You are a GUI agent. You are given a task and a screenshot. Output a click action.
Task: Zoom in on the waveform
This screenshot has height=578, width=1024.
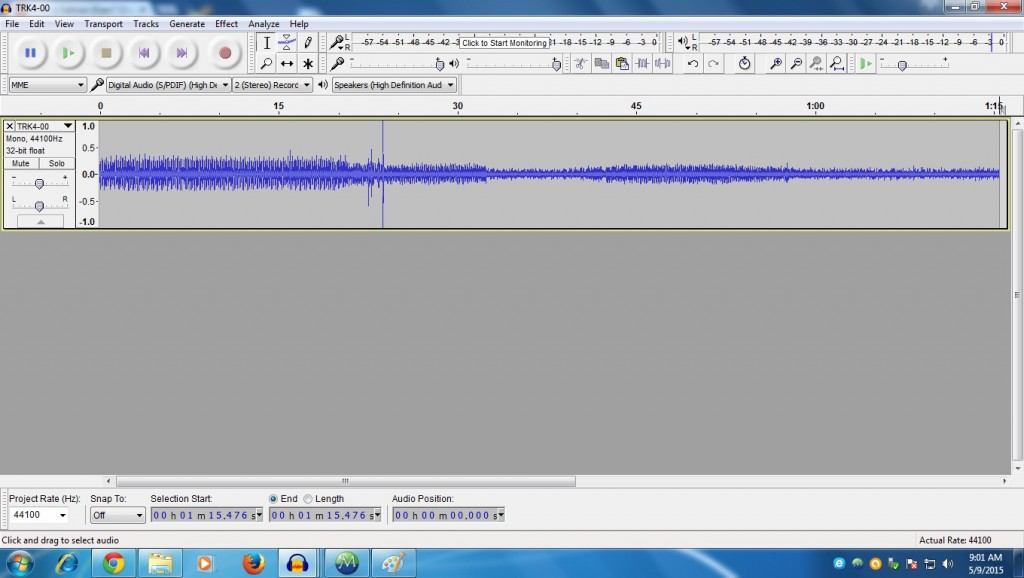tap(775, 63)
